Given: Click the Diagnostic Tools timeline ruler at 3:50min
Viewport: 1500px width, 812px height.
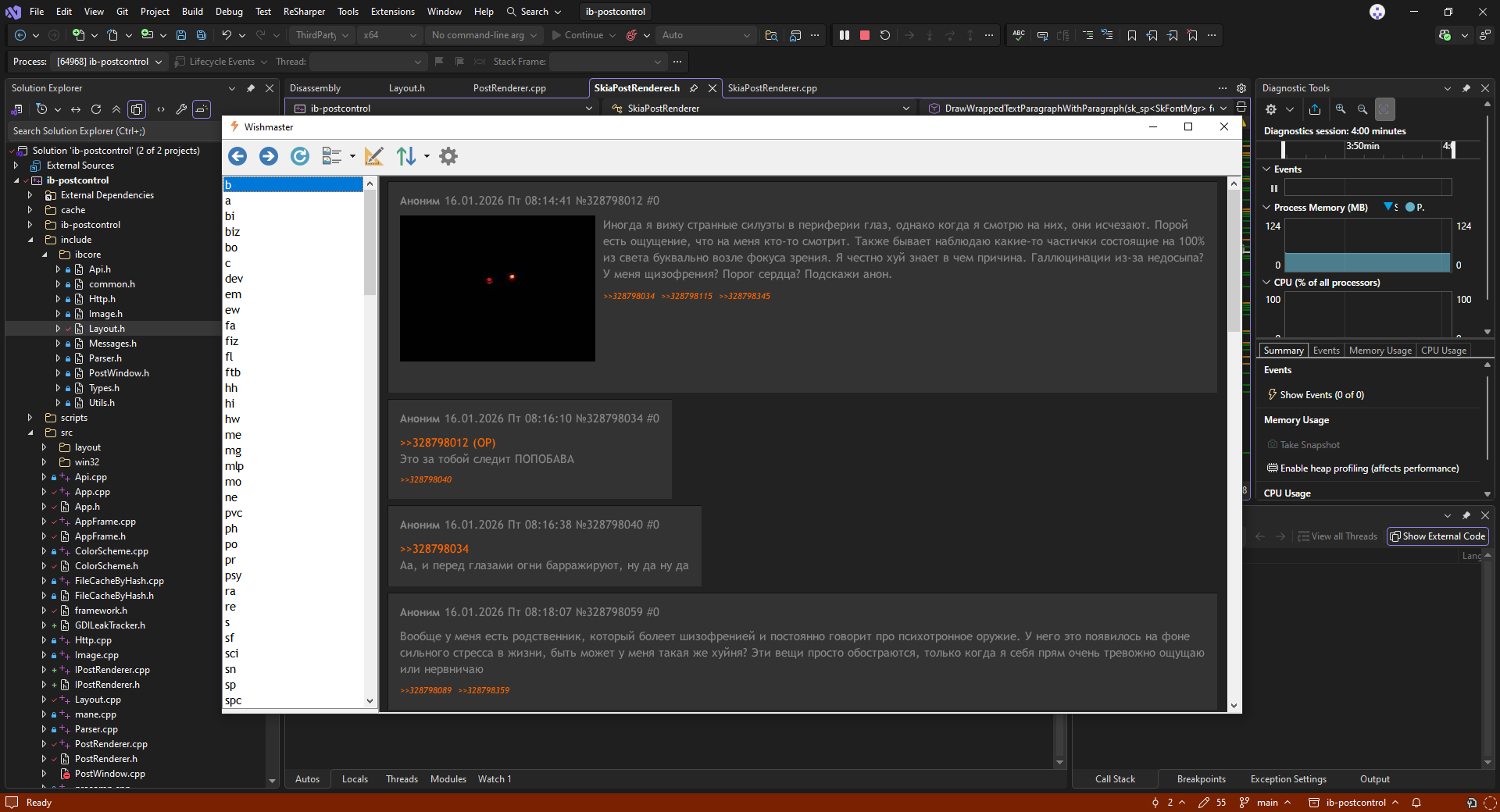Looking at the screenshot, I should point(1362,146).
